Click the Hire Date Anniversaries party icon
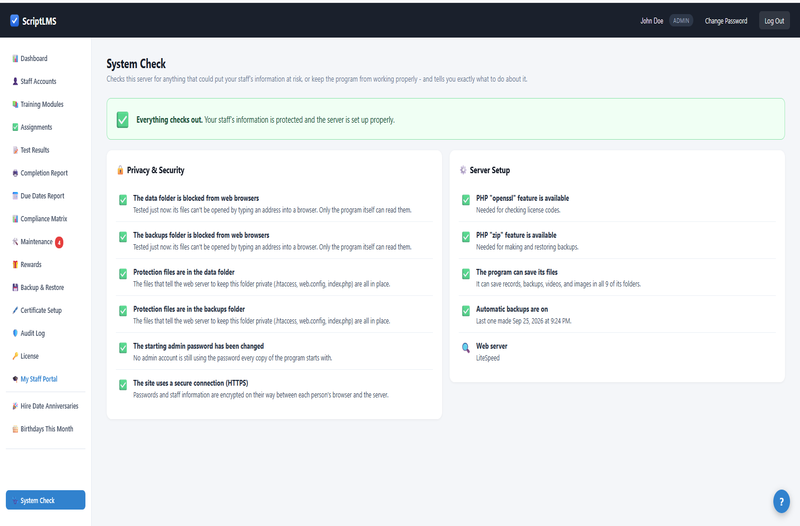This screenshot has height=526, width=800. point(15,406)
